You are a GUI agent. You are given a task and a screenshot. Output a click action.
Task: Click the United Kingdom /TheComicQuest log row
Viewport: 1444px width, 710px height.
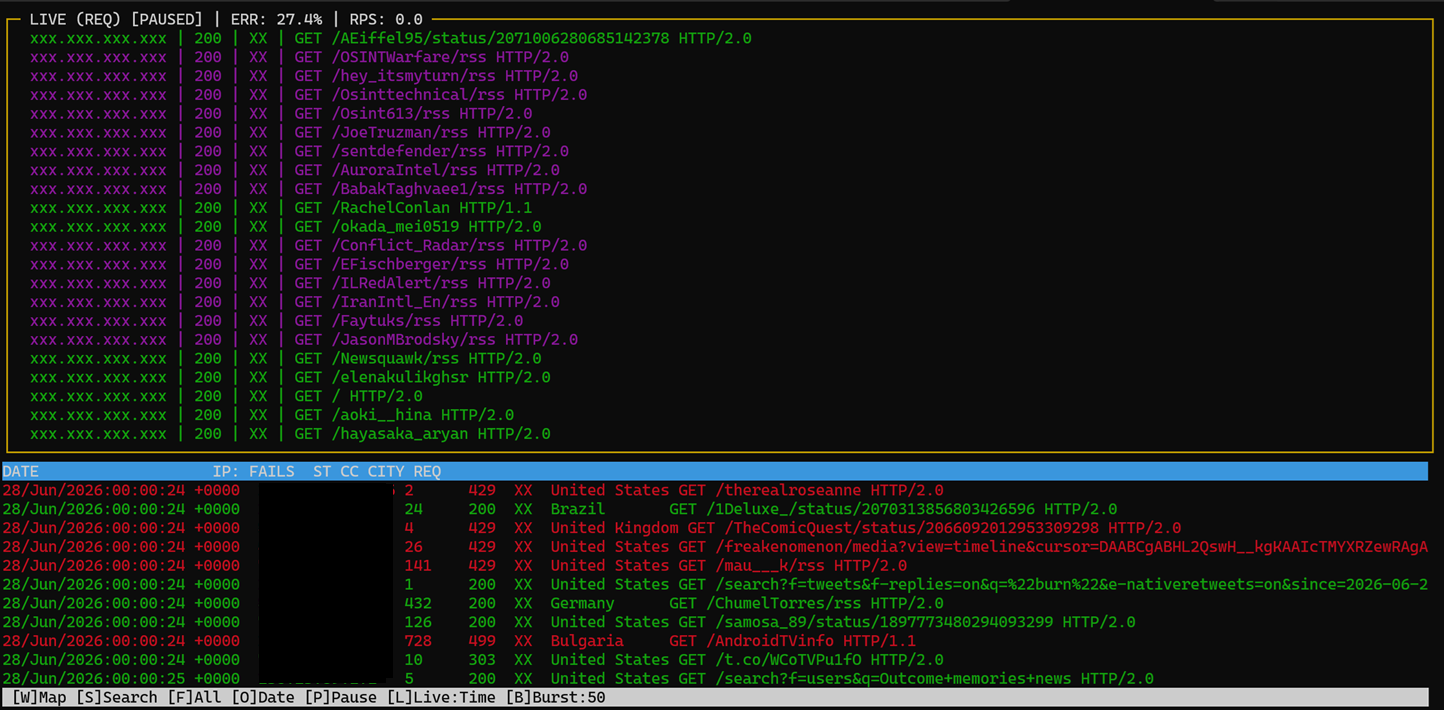pos(592,528)
